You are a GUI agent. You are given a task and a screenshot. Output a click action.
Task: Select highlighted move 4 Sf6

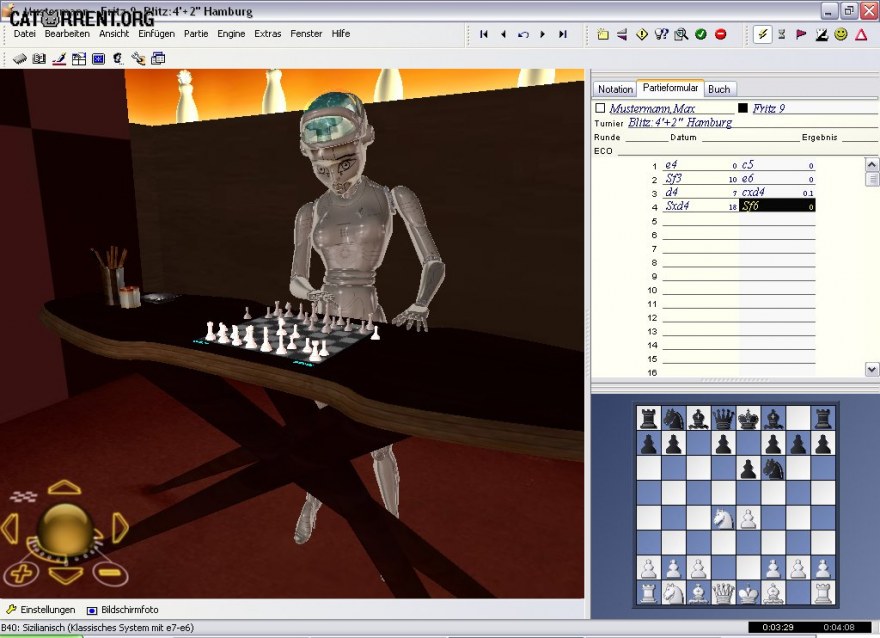[x=777, y=206]
